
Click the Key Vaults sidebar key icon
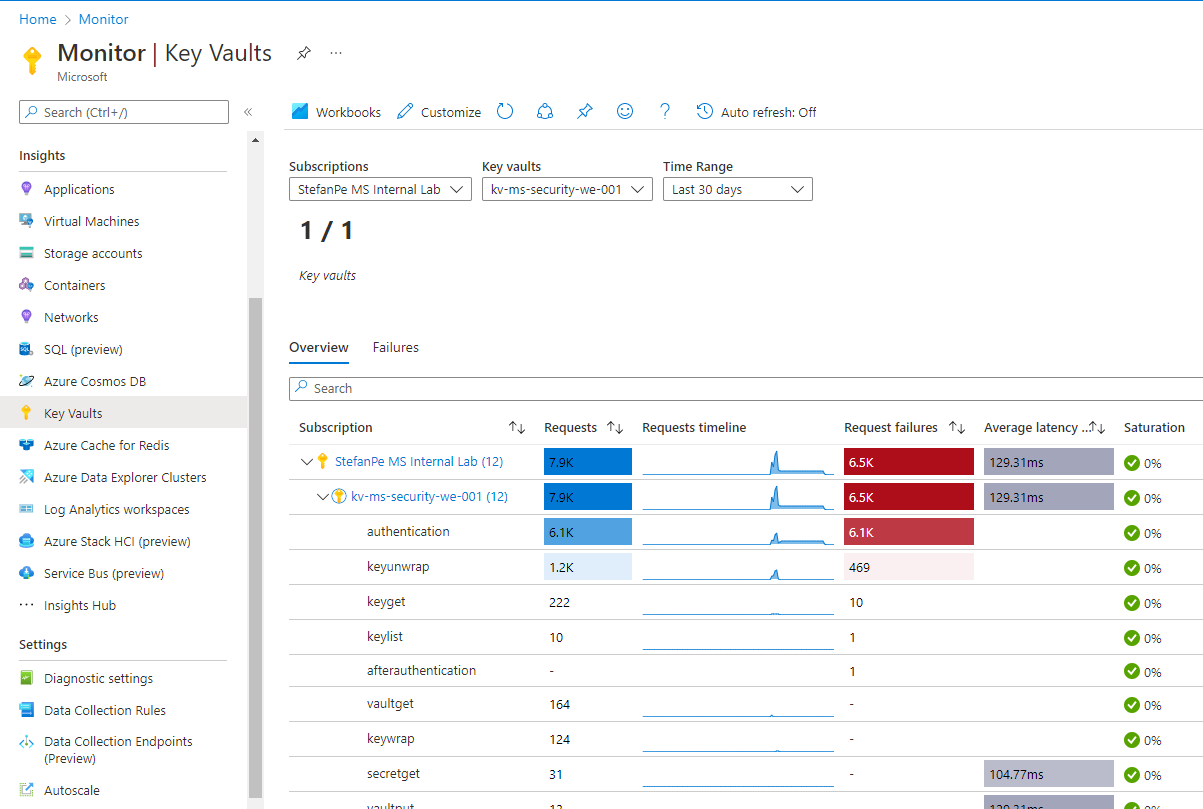click(27, 413)
